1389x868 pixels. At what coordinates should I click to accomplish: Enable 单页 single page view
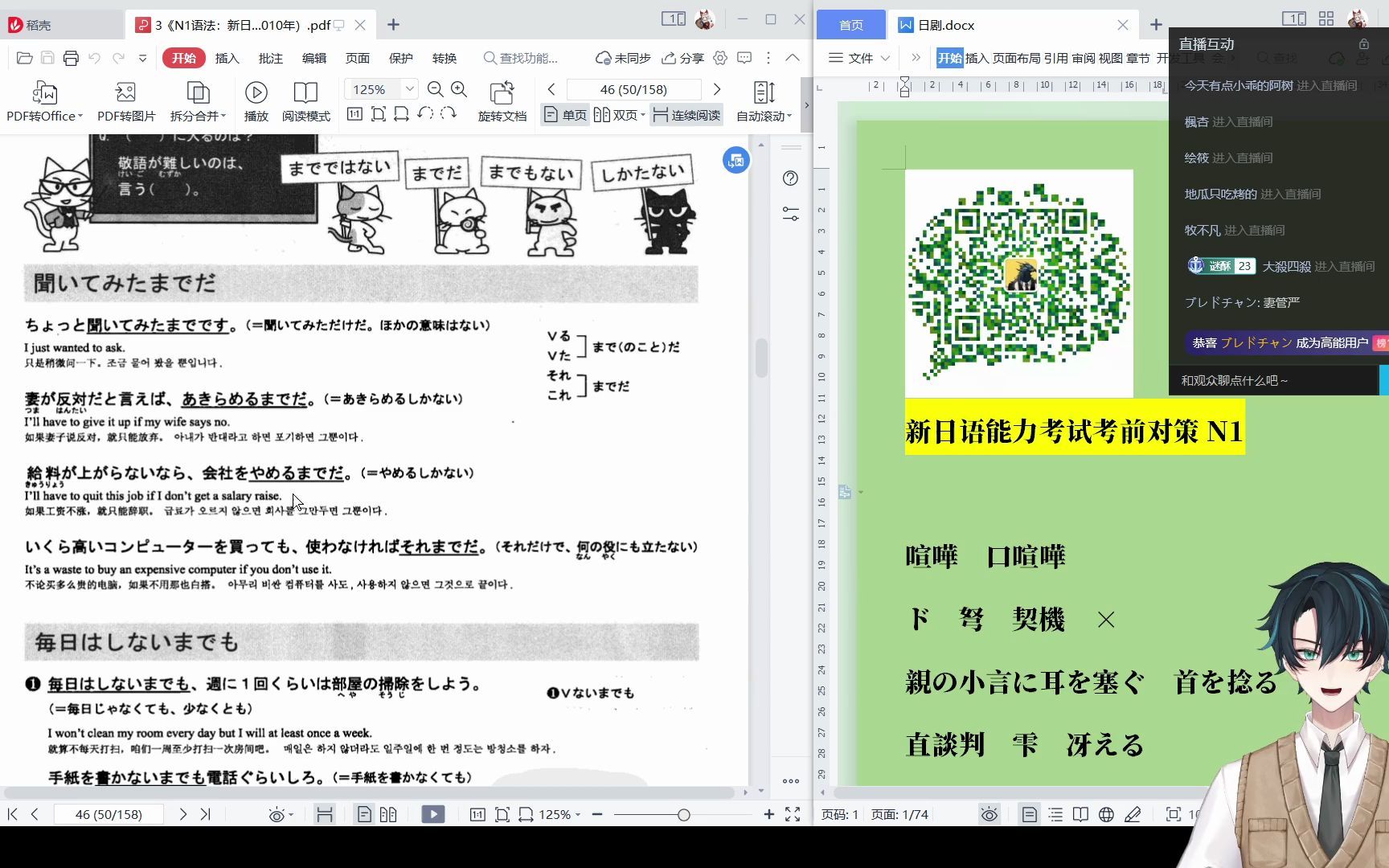[565, 115]
